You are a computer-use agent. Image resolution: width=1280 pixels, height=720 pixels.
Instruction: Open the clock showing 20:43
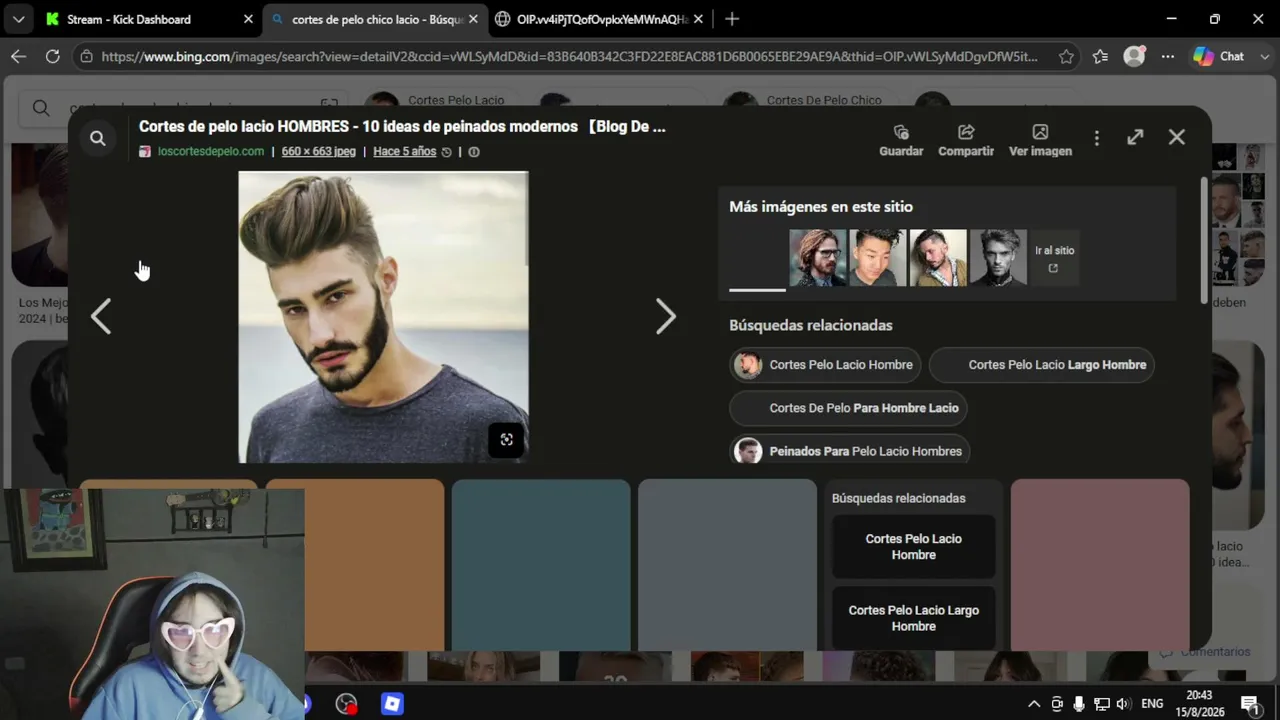1199,703
